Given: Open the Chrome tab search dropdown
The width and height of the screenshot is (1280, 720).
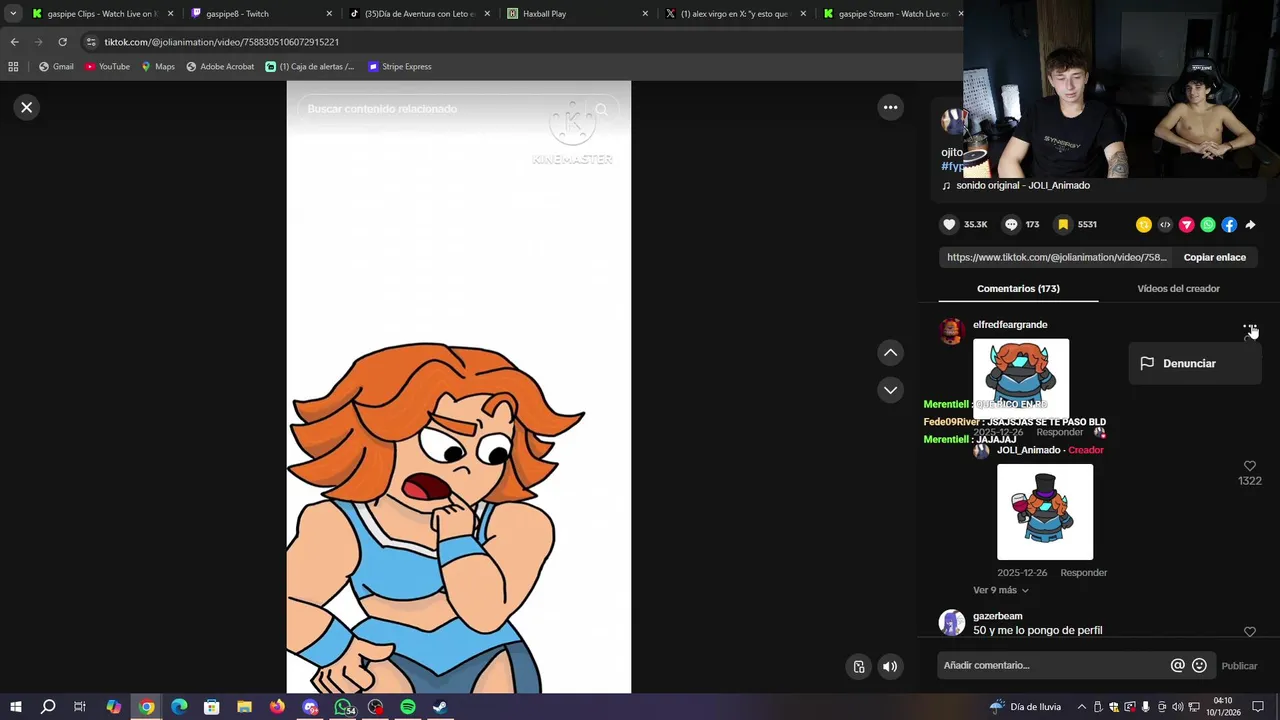Looking at the screenshot, I should click(13, 14).
